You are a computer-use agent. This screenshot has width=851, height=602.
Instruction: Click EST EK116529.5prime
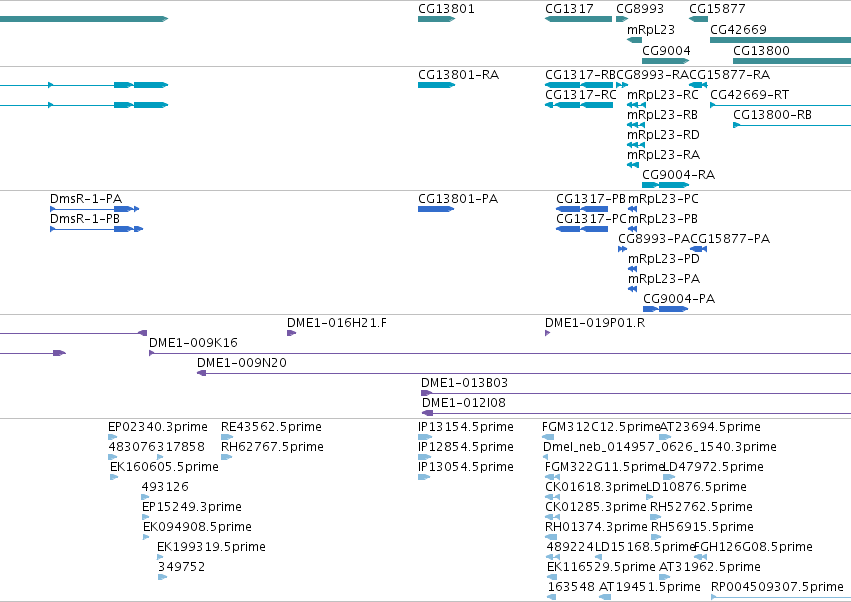(x=601, y=567)
